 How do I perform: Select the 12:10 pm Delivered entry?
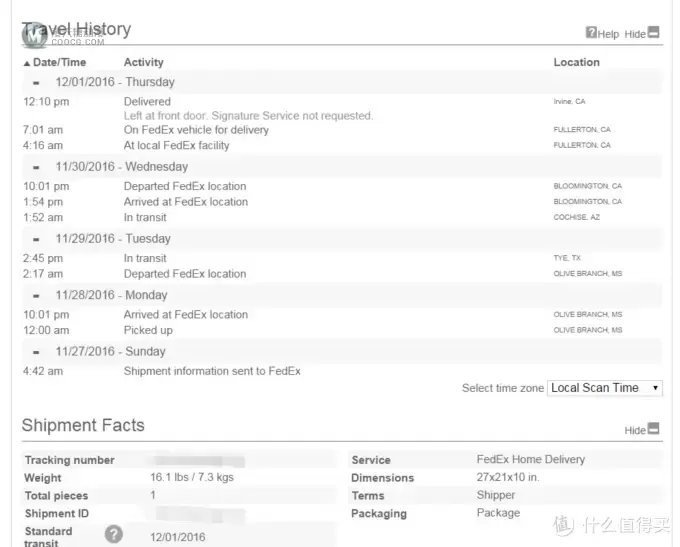click(147, 102)
